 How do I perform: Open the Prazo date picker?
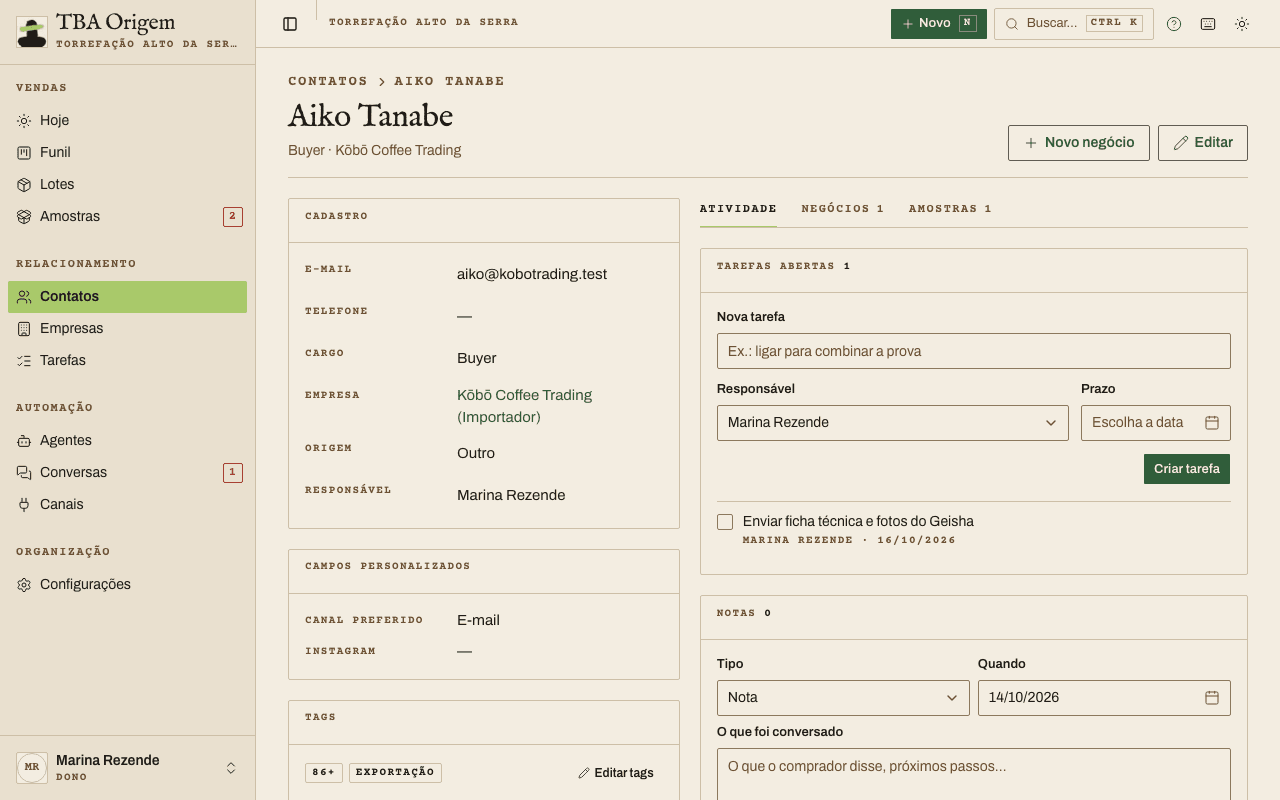1156,423
